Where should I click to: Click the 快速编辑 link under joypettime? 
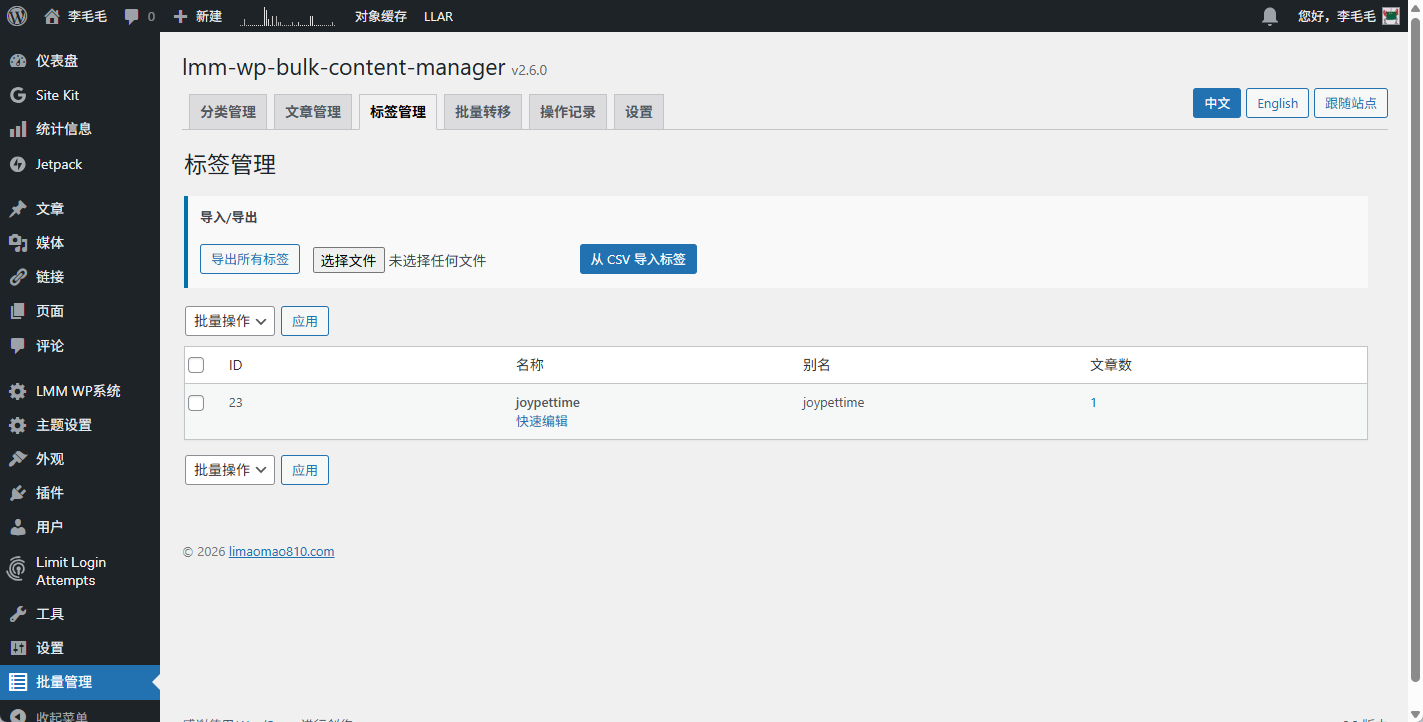(542, 421)
